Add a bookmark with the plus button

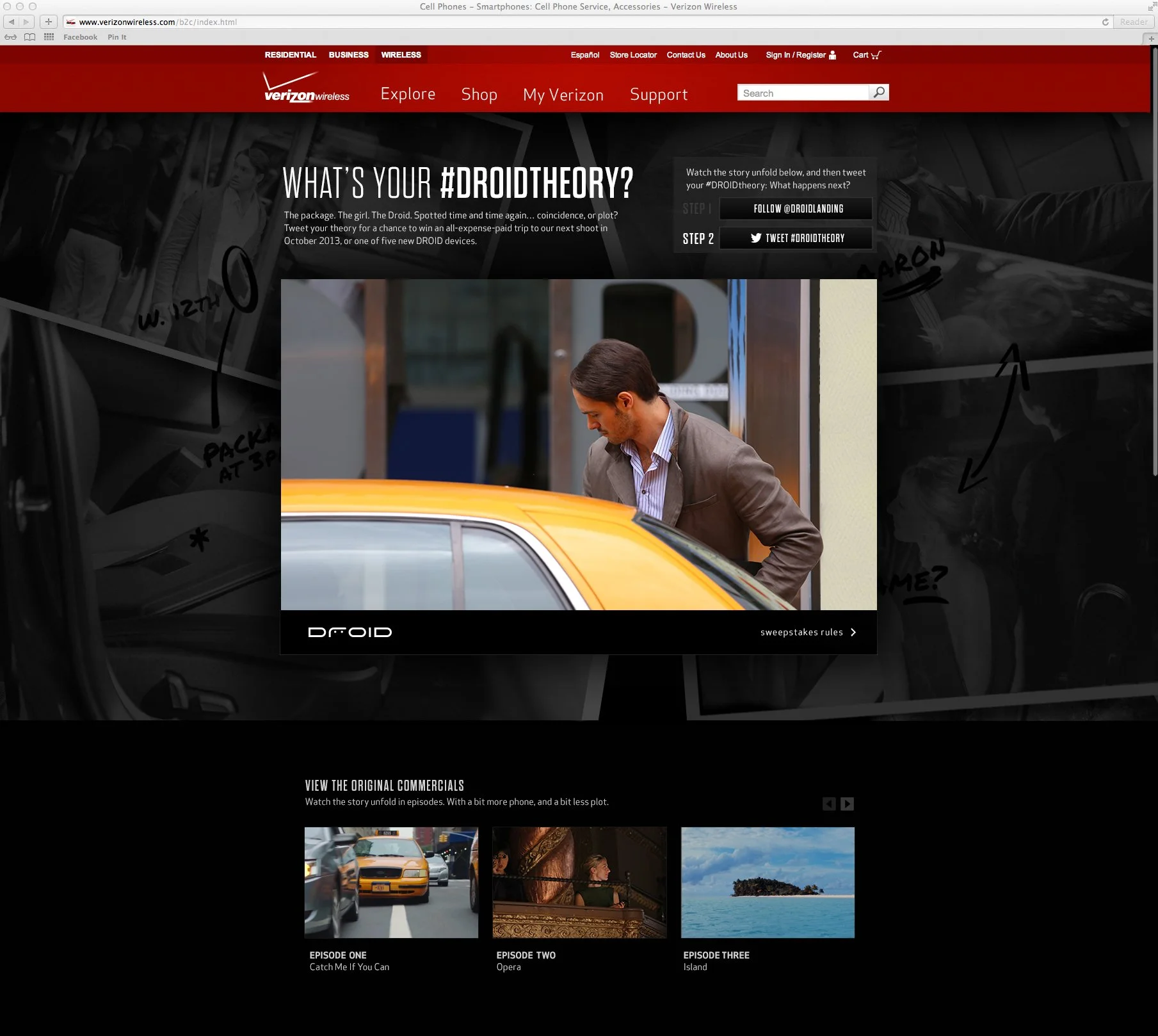point(49,22)
